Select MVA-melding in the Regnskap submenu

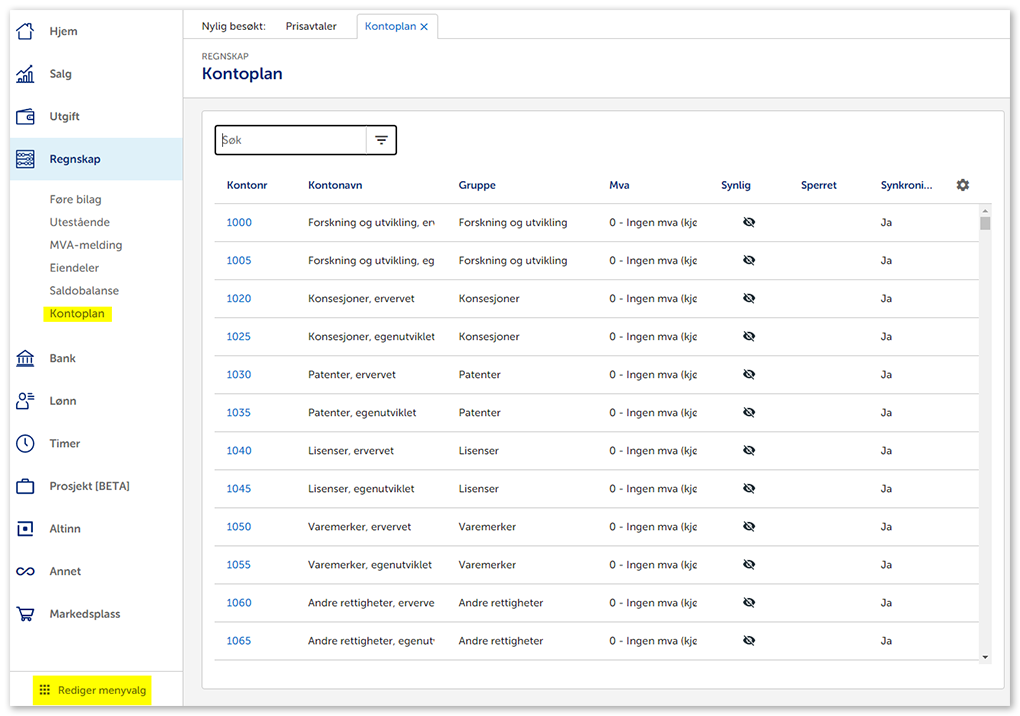tap(86, 245)
